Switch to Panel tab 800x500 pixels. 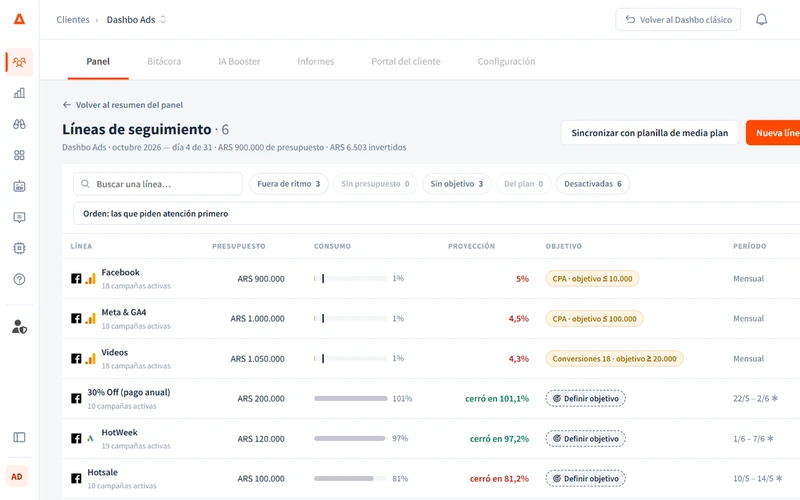(98, 62)
